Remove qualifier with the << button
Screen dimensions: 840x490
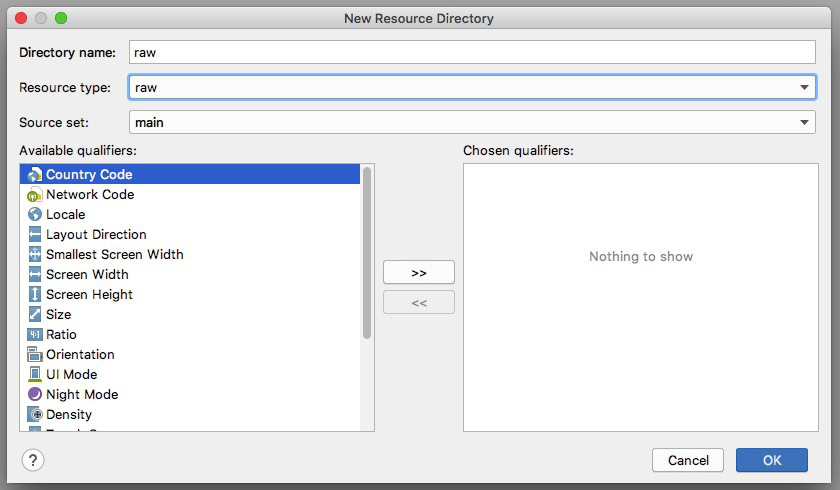419,303
